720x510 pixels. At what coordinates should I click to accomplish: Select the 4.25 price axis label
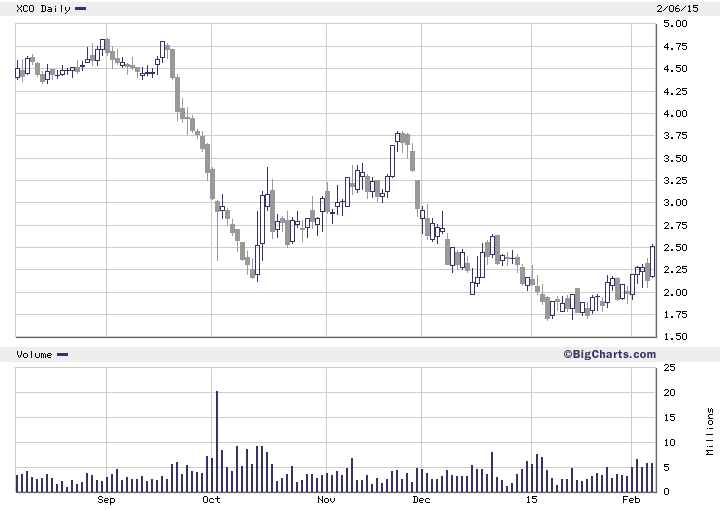pyautogui.click(x=675, y=91)
